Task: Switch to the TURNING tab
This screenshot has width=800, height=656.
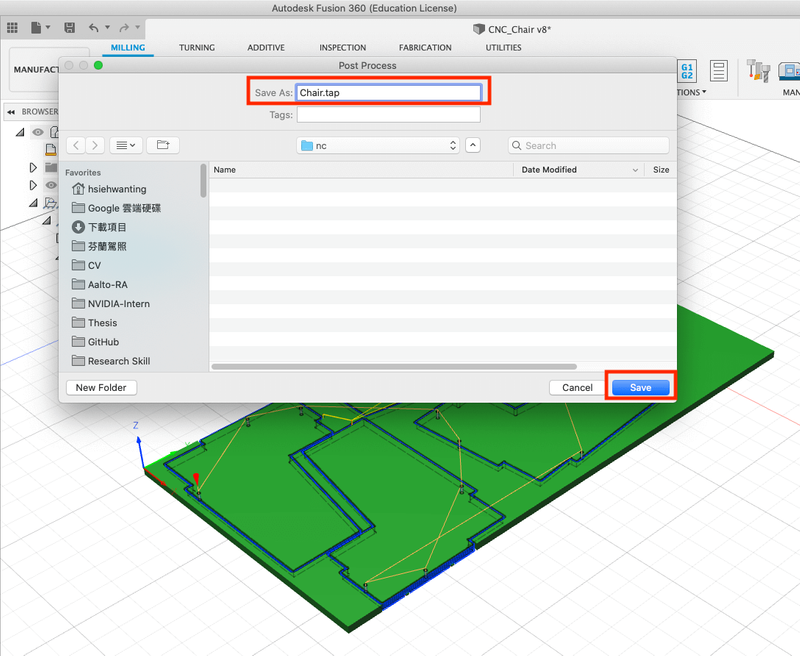Action: point(197,48)
